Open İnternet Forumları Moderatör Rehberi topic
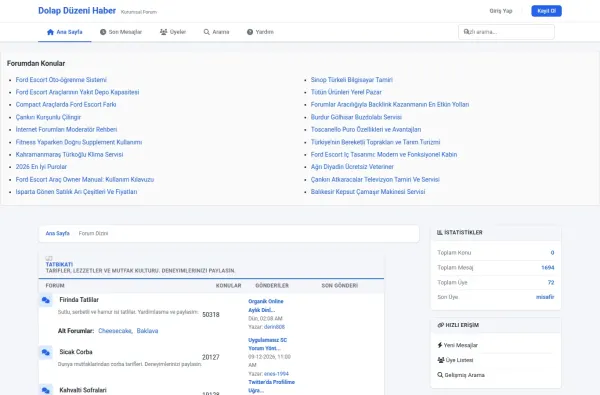The image size is (600, 395). point(66,129)
